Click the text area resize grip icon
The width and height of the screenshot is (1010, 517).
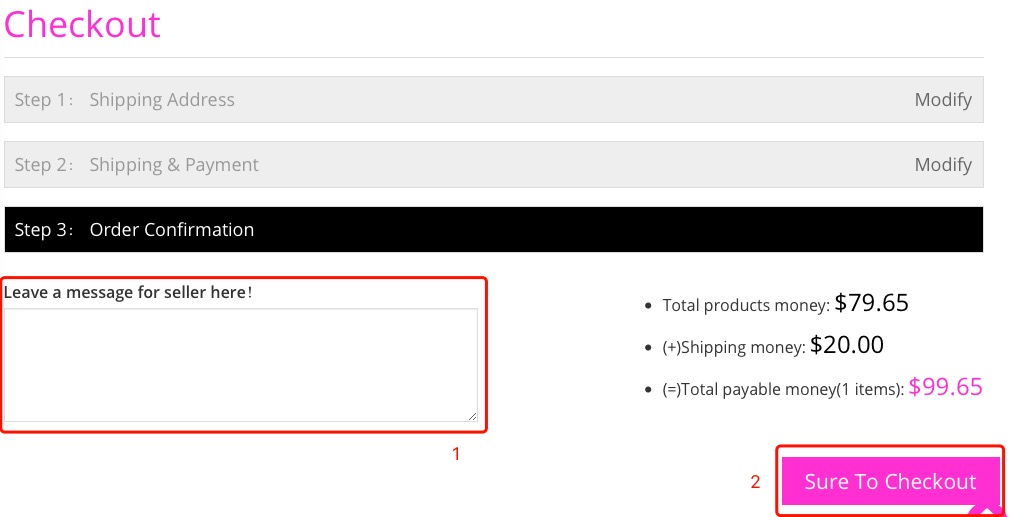(x=472, y=417)
